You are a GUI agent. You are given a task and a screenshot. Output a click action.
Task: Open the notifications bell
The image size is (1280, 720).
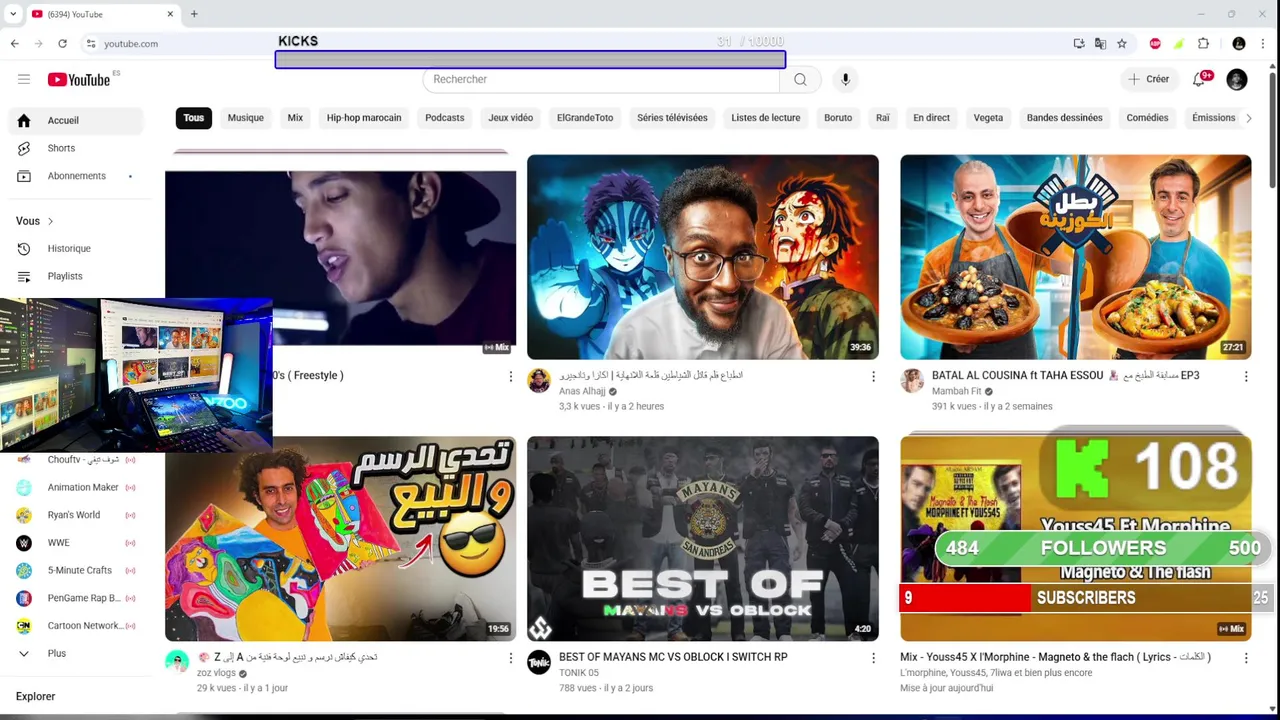click(1199, 79)
